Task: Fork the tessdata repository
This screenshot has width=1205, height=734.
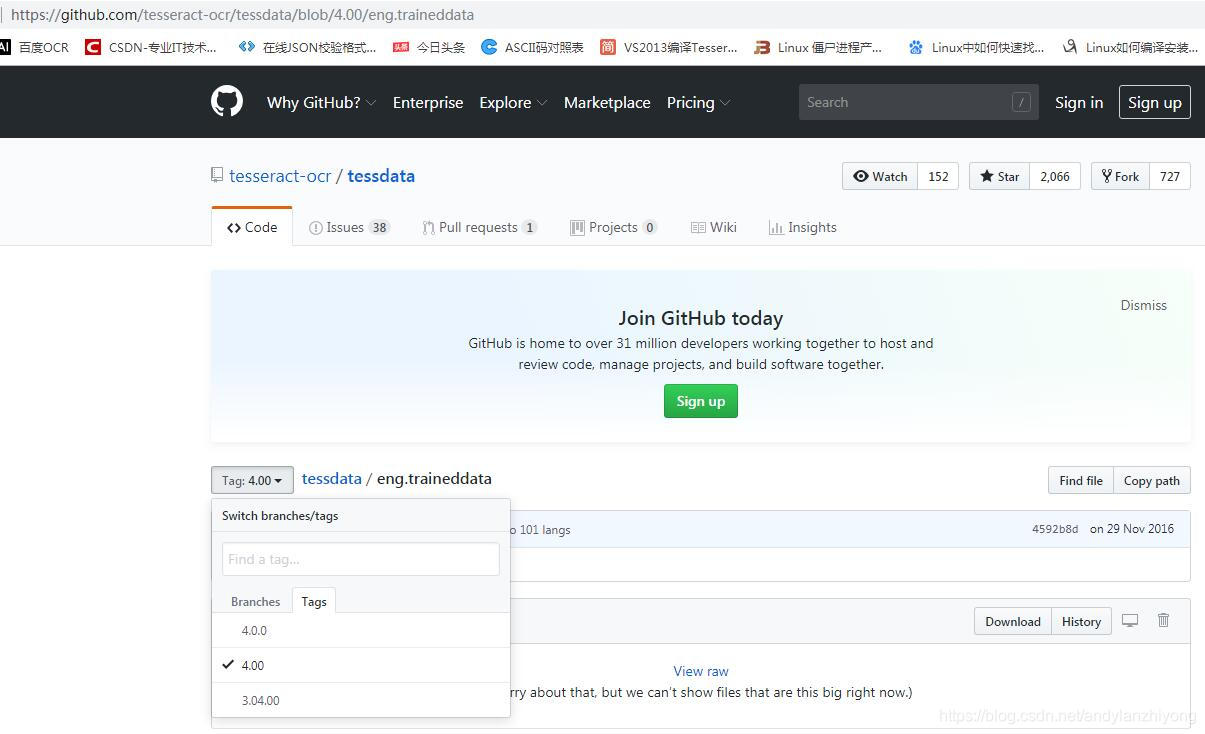Action: click(1120, 176)
